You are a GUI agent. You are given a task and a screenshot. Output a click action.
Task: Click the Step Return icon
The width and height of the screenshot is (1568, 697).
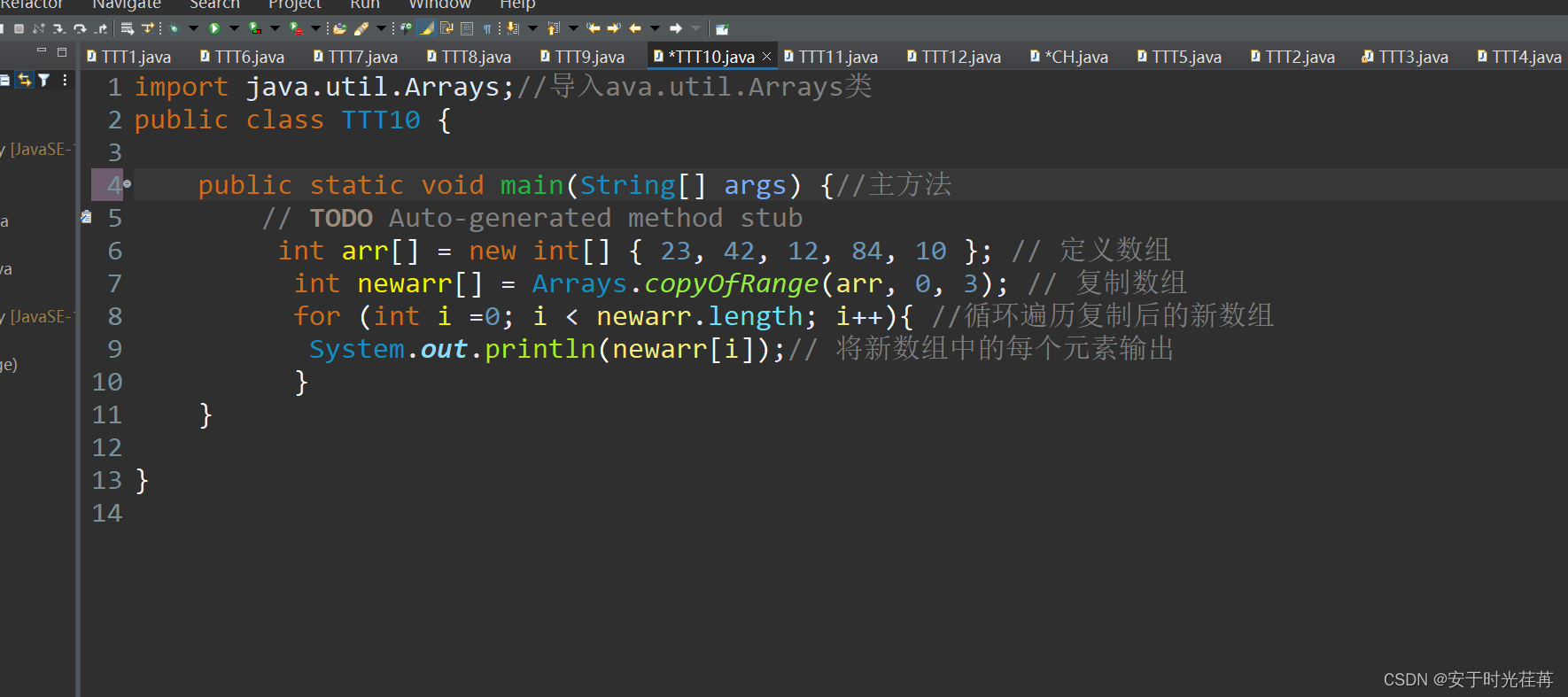pyautogui.click(x=101, y=28)
